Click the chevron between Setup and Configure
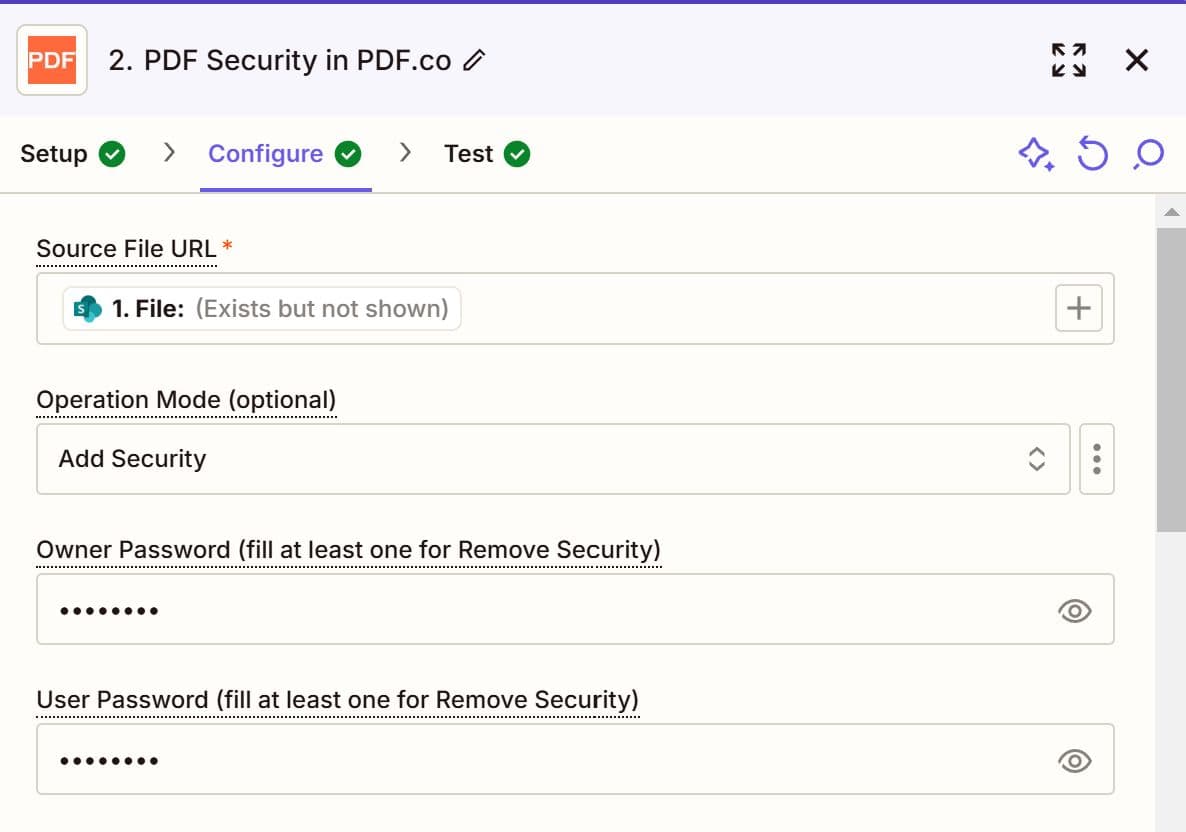Screen dimensions: 1186x832 click(168, 153)
